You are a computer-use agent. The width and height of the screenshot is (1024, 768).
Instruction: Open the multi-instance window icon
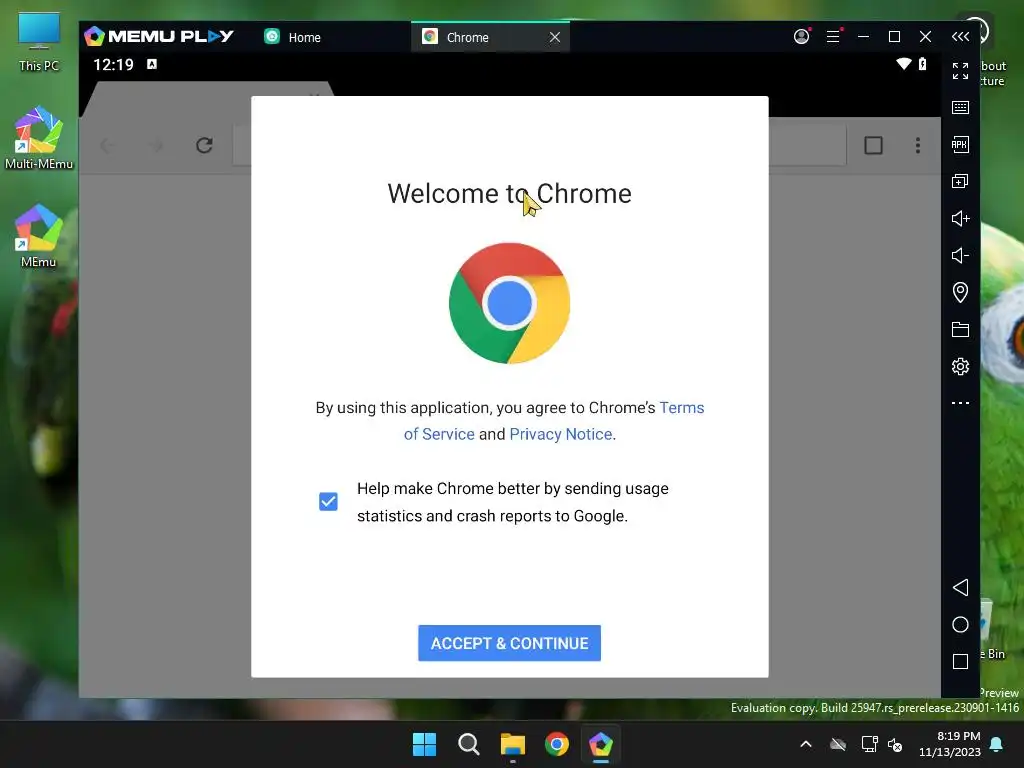pyautogui.click(x=960, y=182)
